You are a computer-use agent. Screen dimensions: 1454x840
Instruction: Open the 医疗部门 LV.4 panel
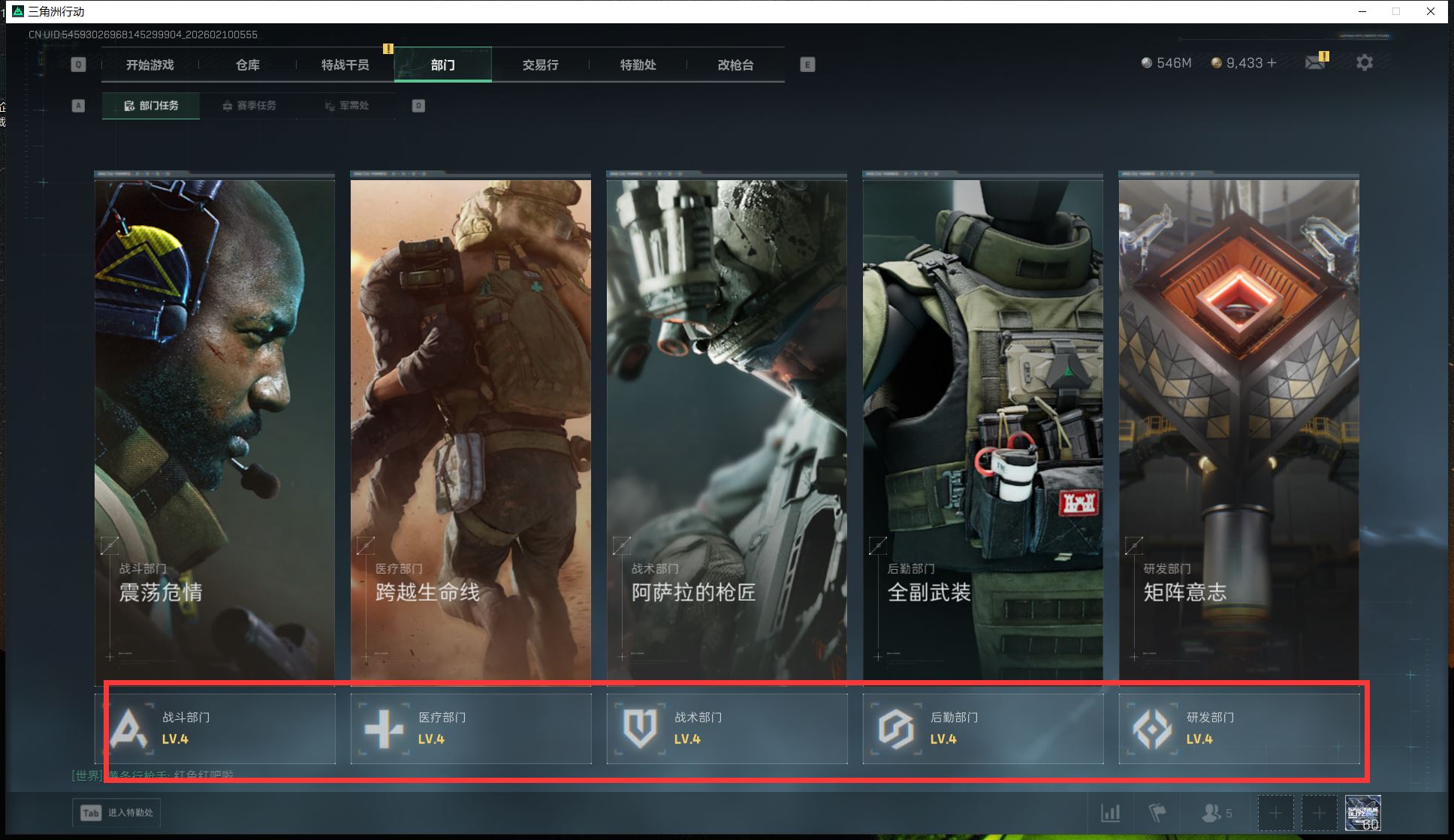[471, 729]
